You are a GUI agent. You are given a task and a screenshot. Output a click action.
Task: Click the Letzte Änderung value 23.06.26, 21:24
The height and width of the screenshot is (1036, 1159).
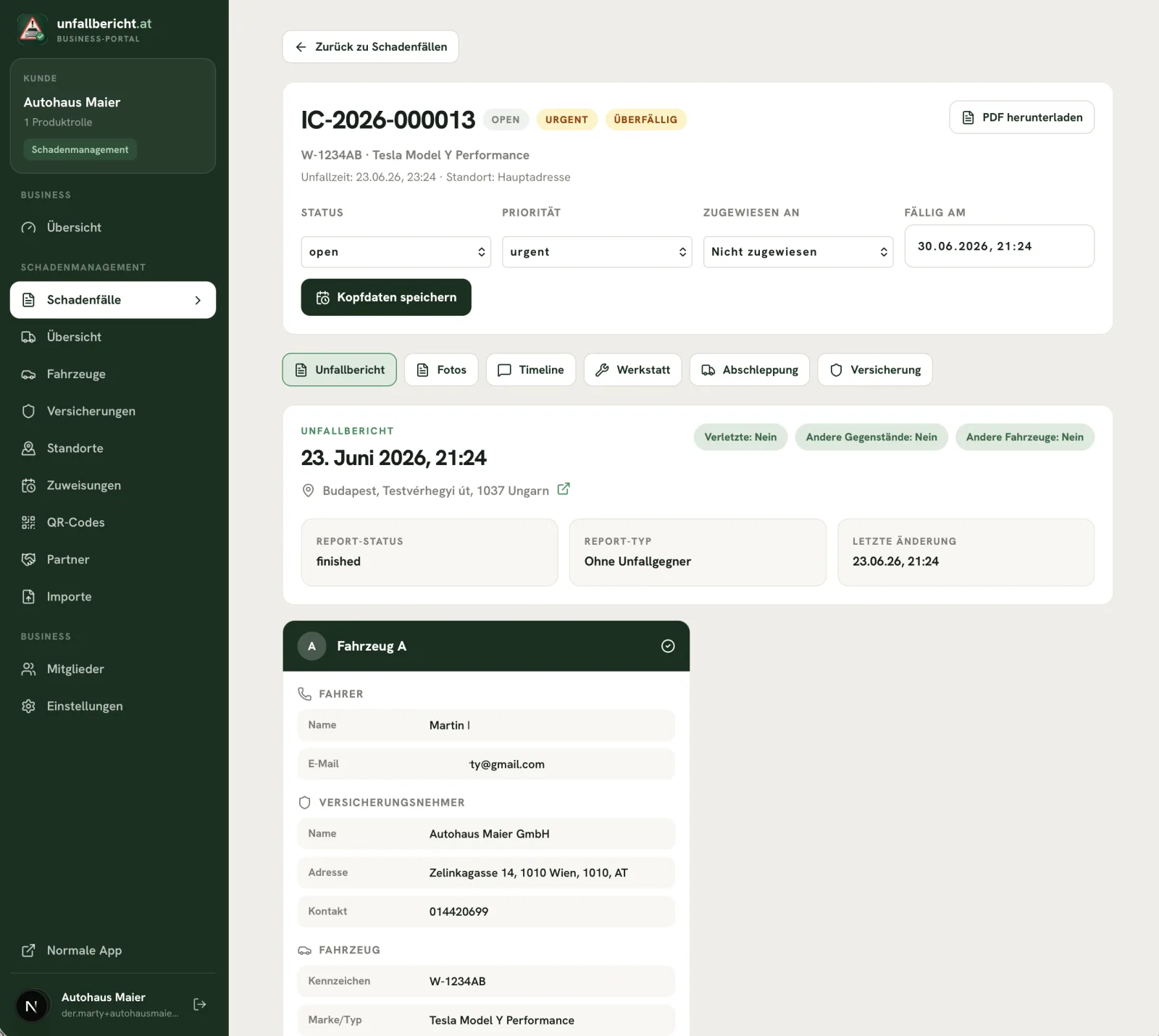pyautogui.click(x=895, y=561)
